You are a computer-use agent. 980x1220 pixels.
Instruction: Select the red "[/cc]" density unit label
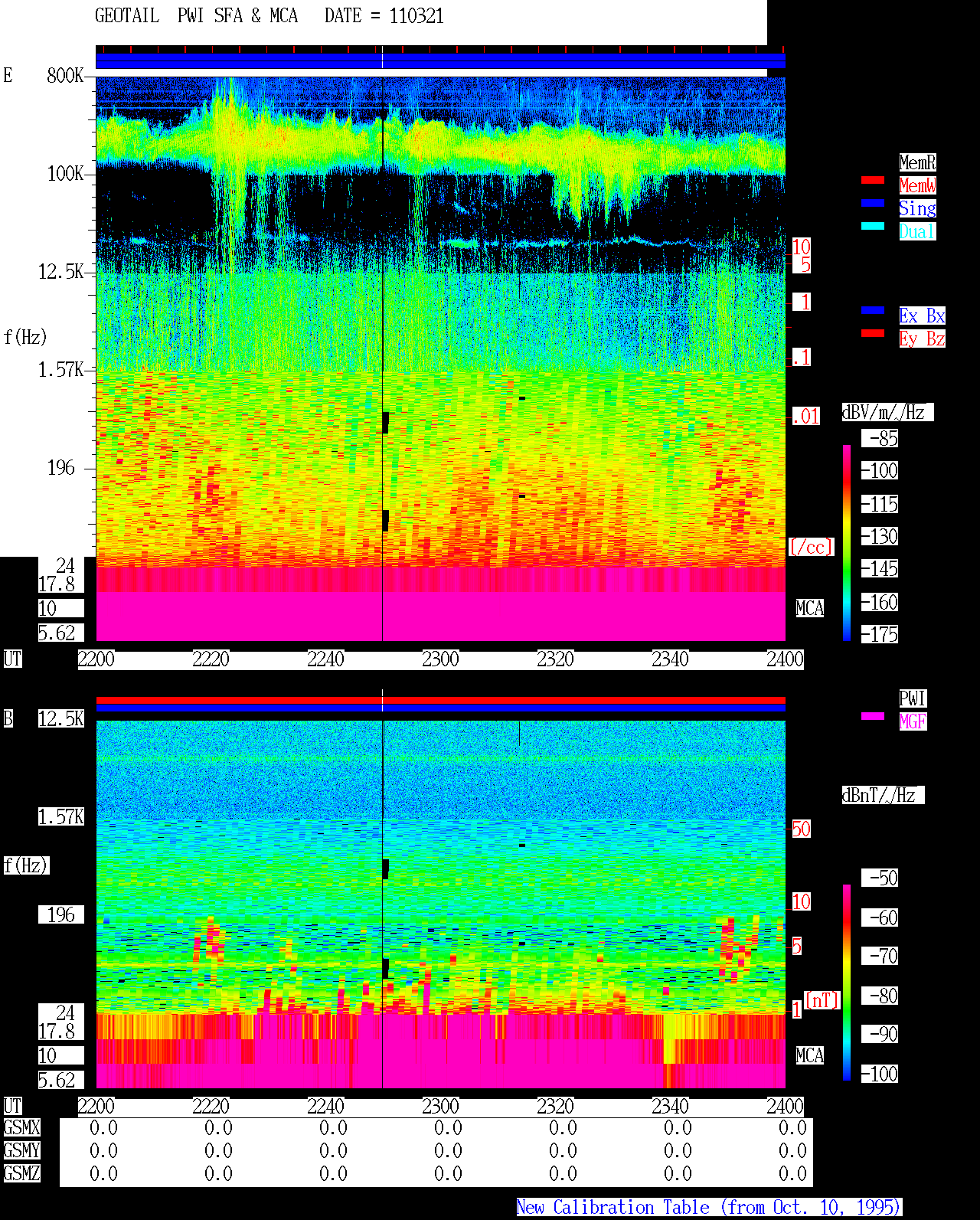pyautogui.click(x=811, y=547)
